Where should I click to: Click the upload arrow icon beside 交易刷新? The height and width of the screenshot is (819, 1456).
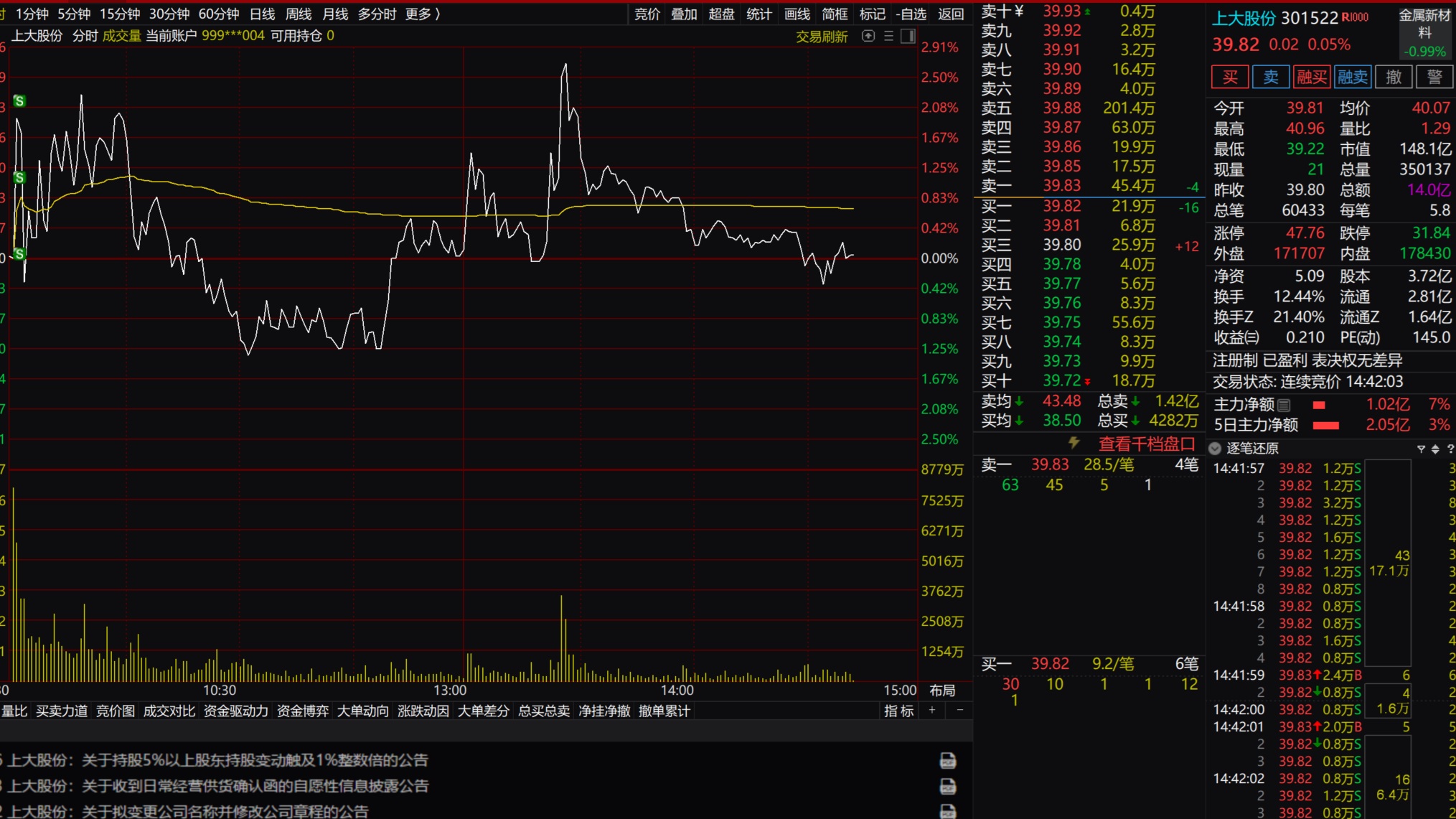(x=868, y=36)
